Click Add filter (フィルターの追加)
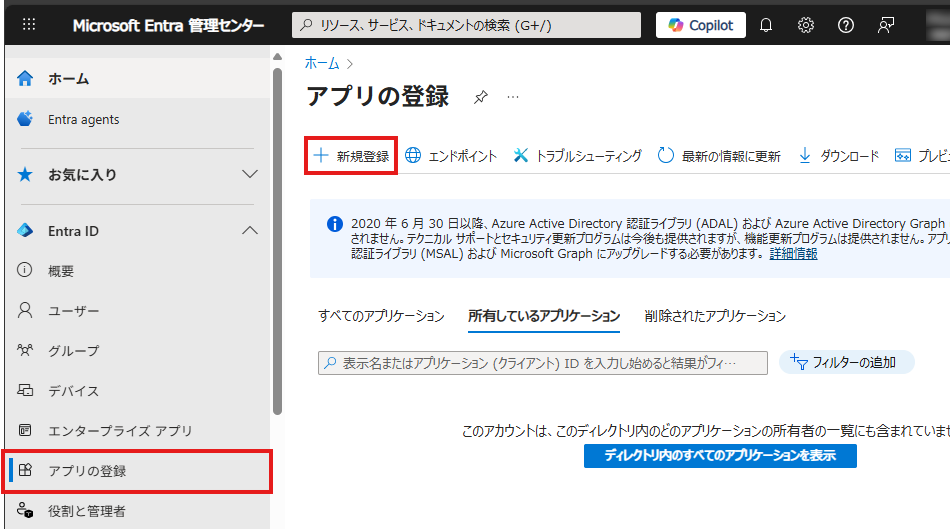This screenshot has height=529, width=950. [x=846, y=362]
